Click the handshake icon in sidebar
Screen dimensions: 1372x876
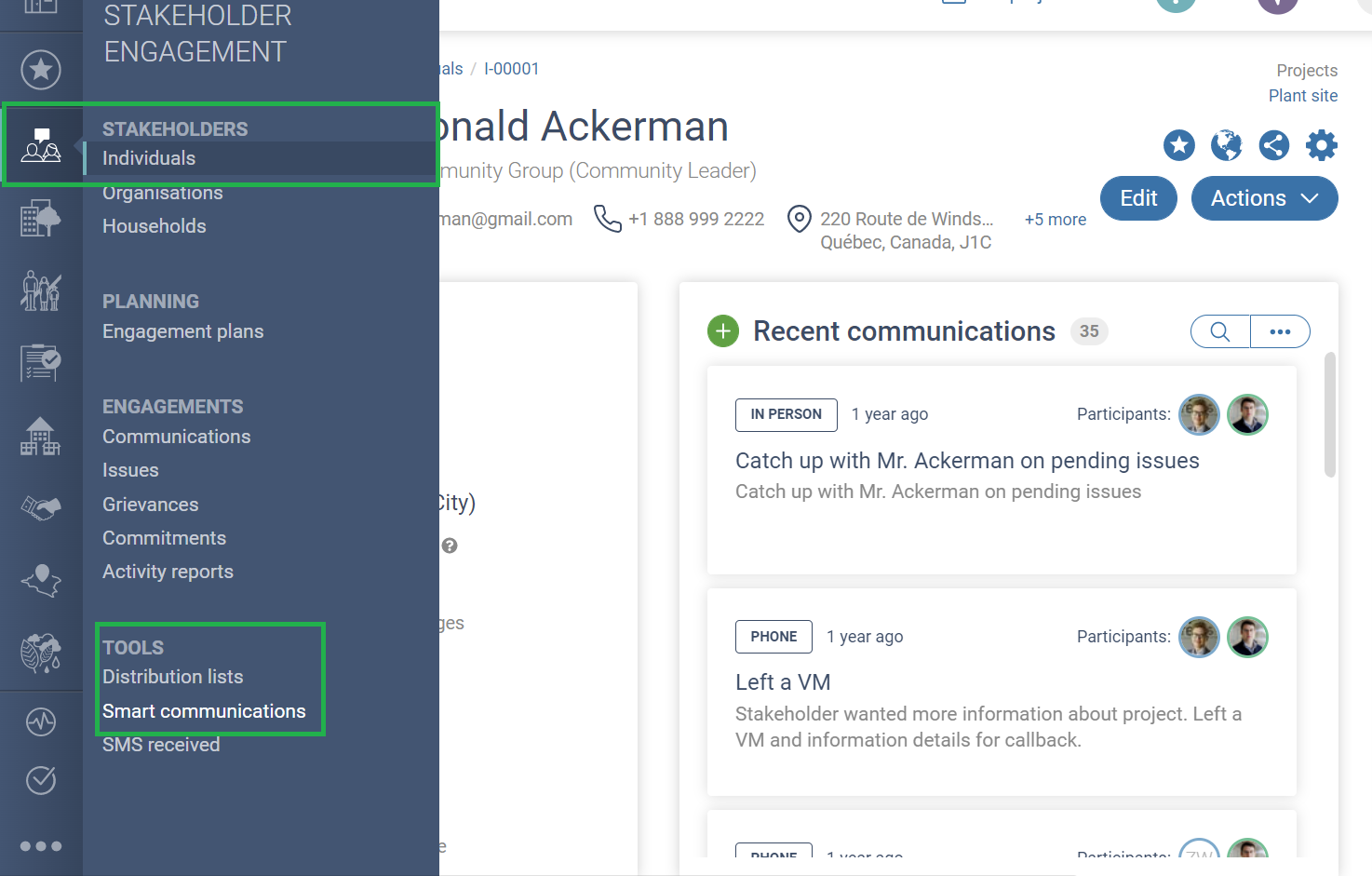click(x=41, y=507)
